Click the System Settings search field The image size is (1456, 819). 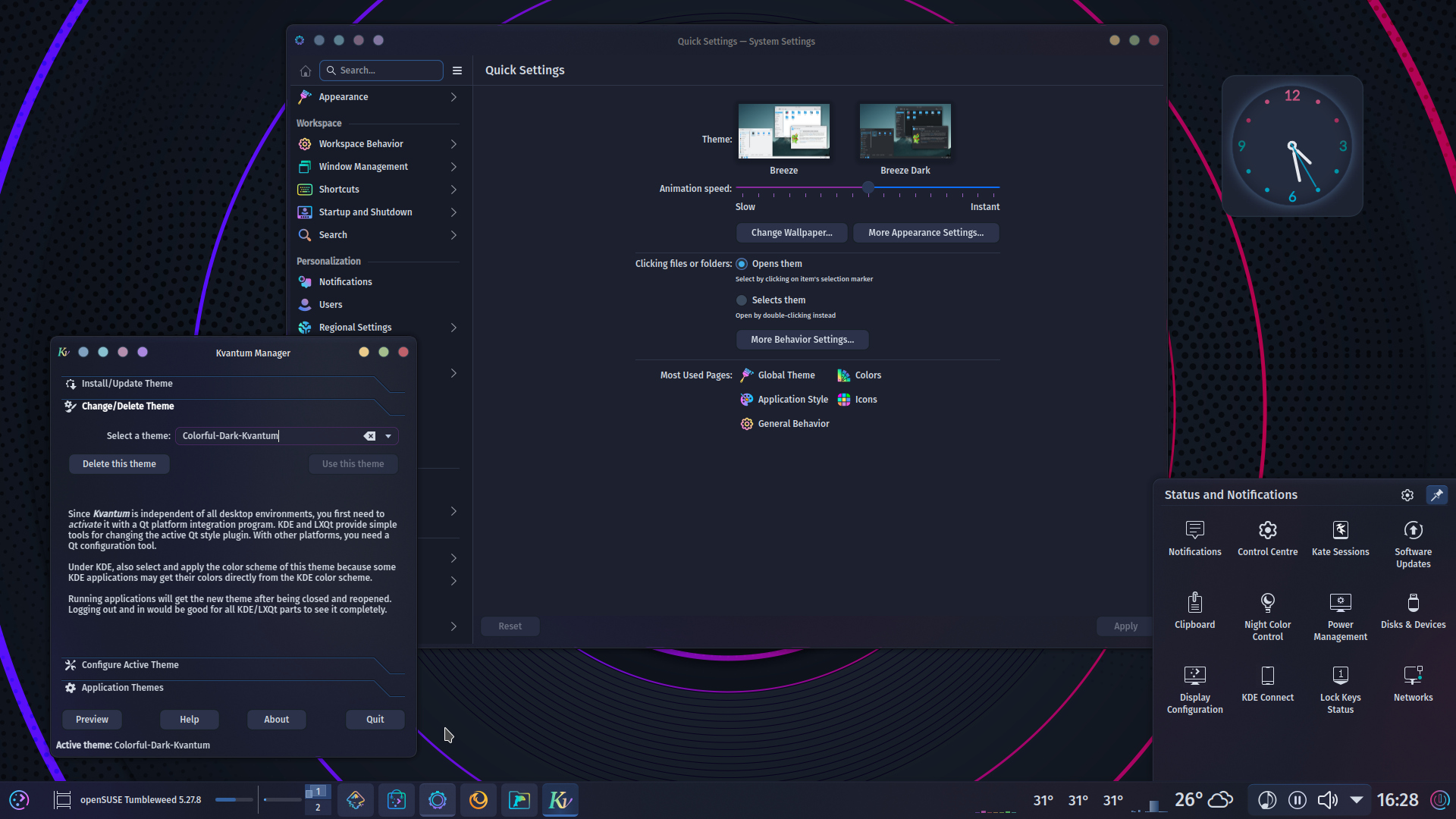click(381, 71)
